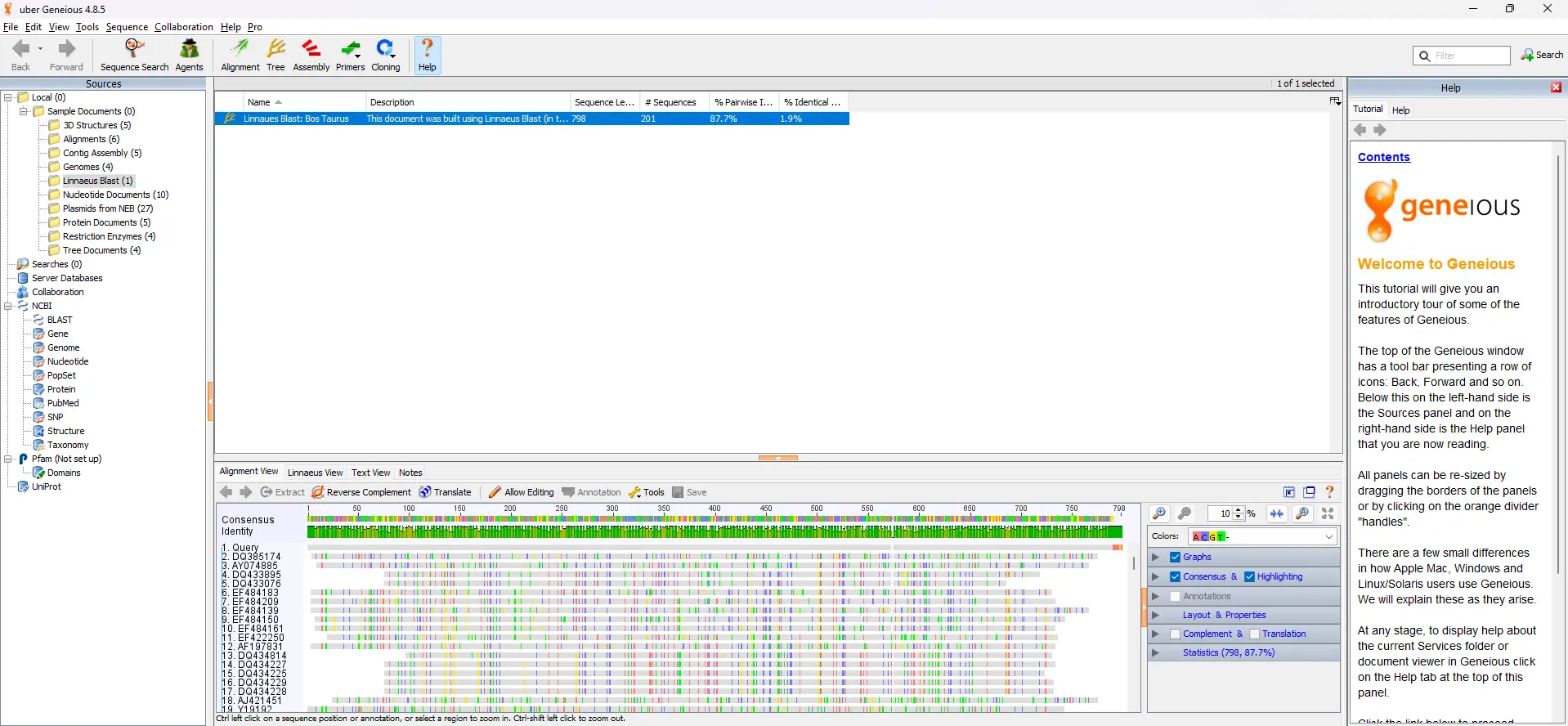Switch to Help tab in Help panel
The height and width of the screenshot is (726, 1568).
(1401, 110)
